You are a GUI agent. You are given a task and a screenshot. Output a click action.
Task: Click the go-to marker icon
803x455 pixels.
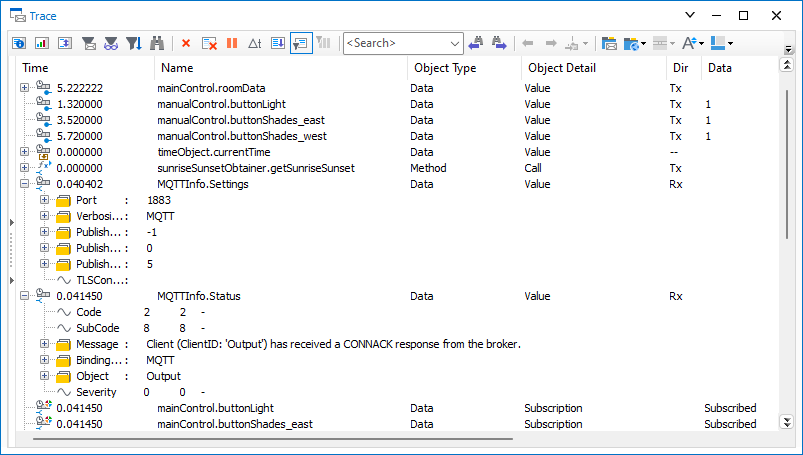tap(572, 45)
